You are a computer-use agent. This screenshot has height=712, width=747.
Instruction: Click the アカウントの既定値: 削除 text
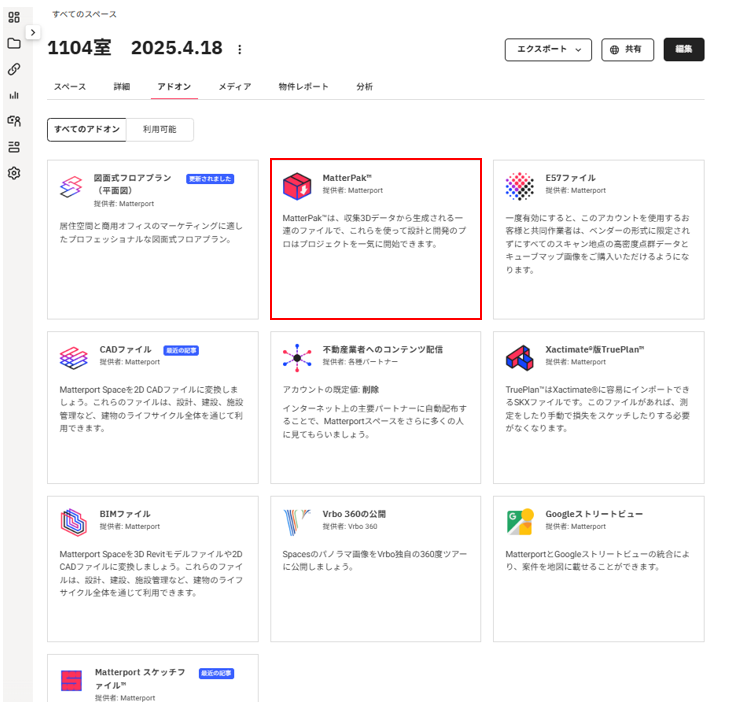(x=331, y=390)
